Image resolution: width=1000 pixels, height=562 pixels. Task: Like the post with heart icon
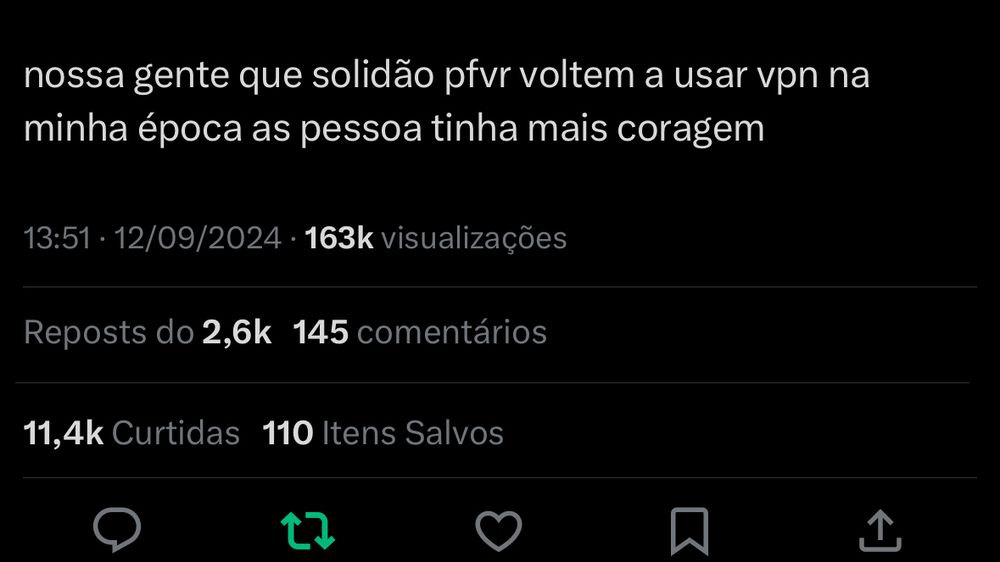coord(499,530)
